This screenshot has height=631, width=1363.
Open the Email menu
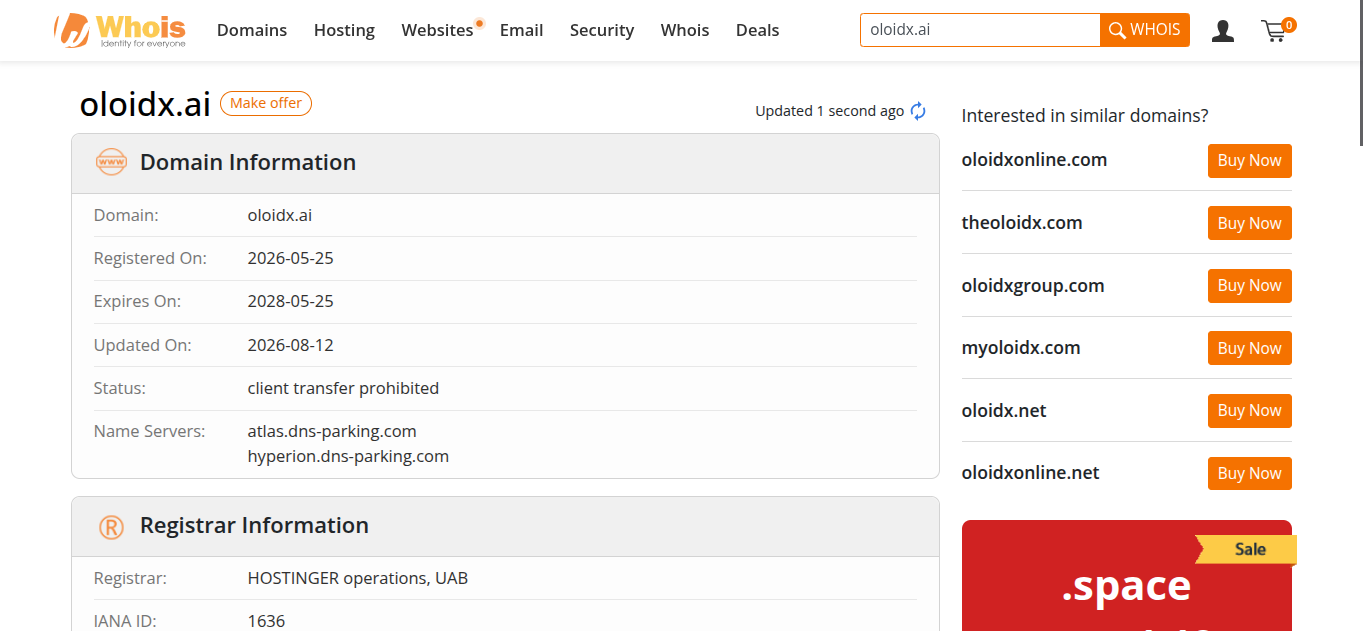pos(522,30)
